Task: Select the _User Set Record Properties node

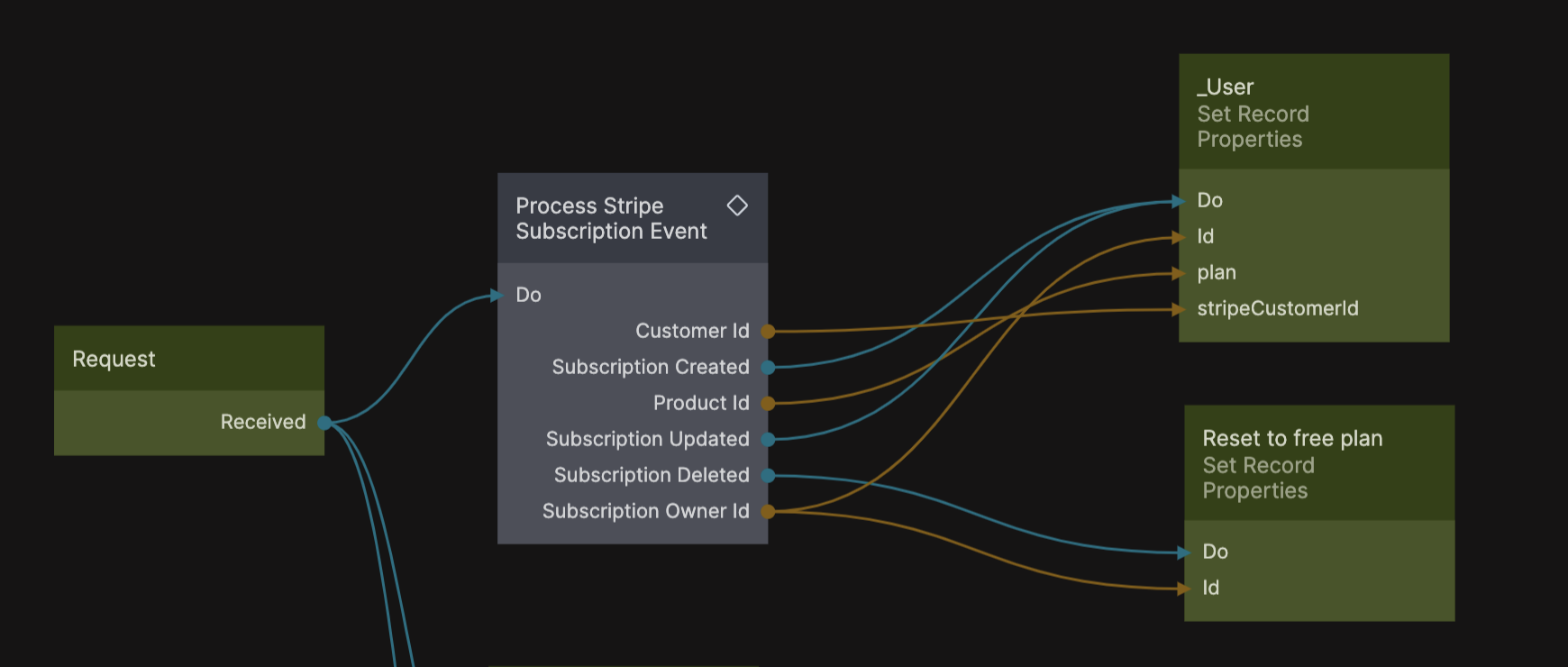Action: pyautogui.click(x=1313, y=113)
